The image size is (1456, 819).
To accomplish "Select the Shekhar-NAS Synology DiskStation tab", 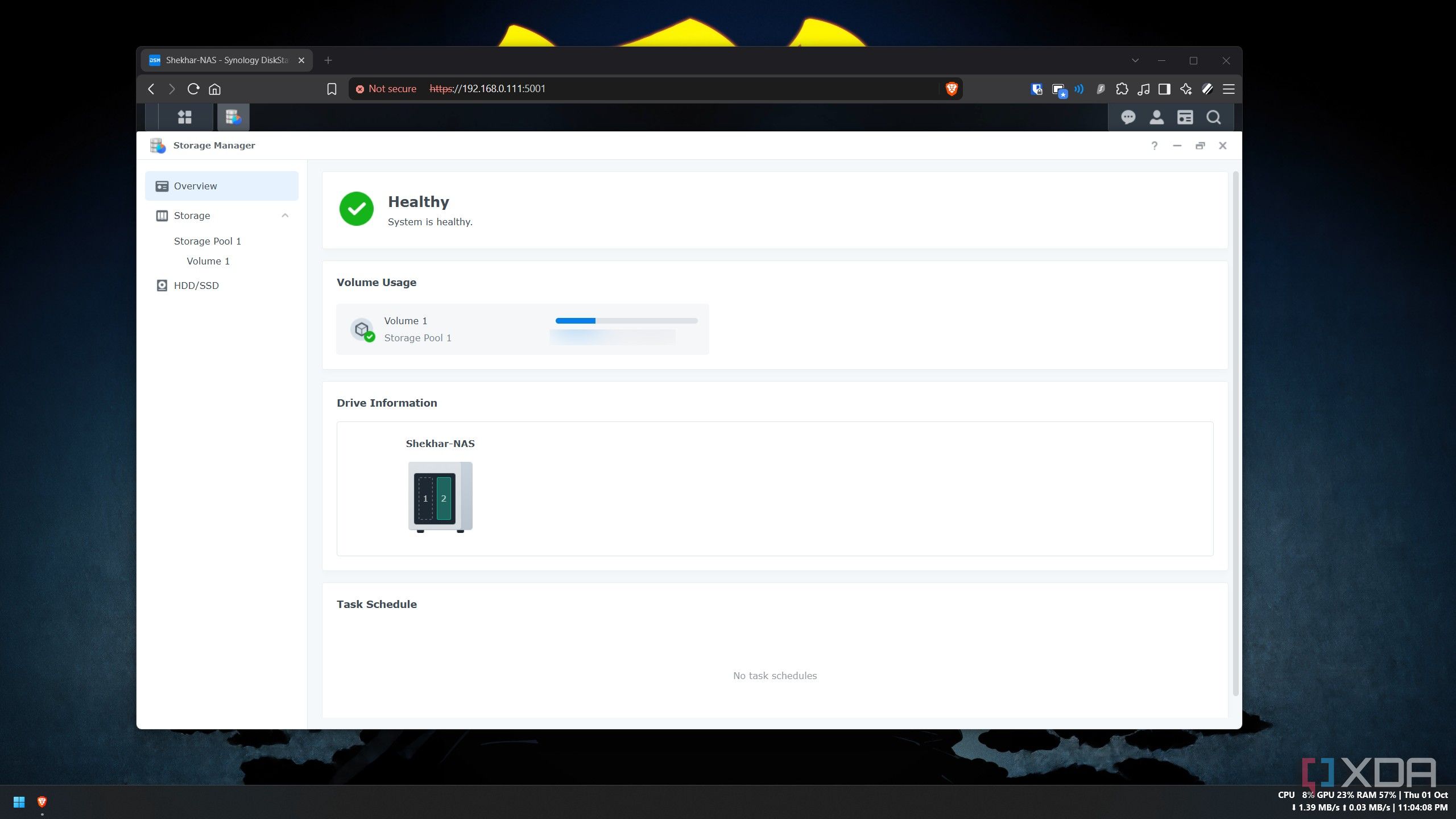I will click(x=226, y=60).
